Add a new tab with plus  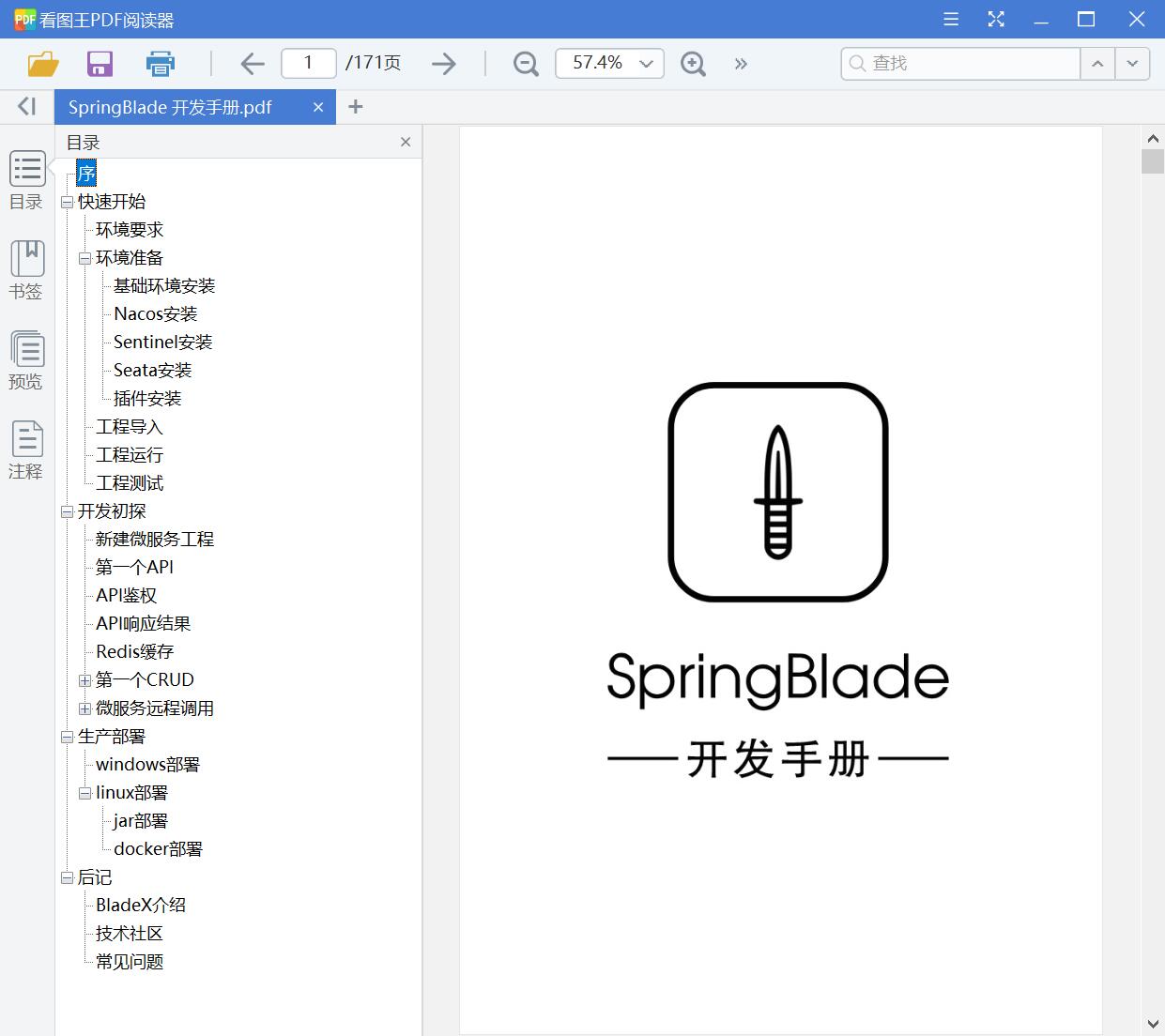pos(355,107)
